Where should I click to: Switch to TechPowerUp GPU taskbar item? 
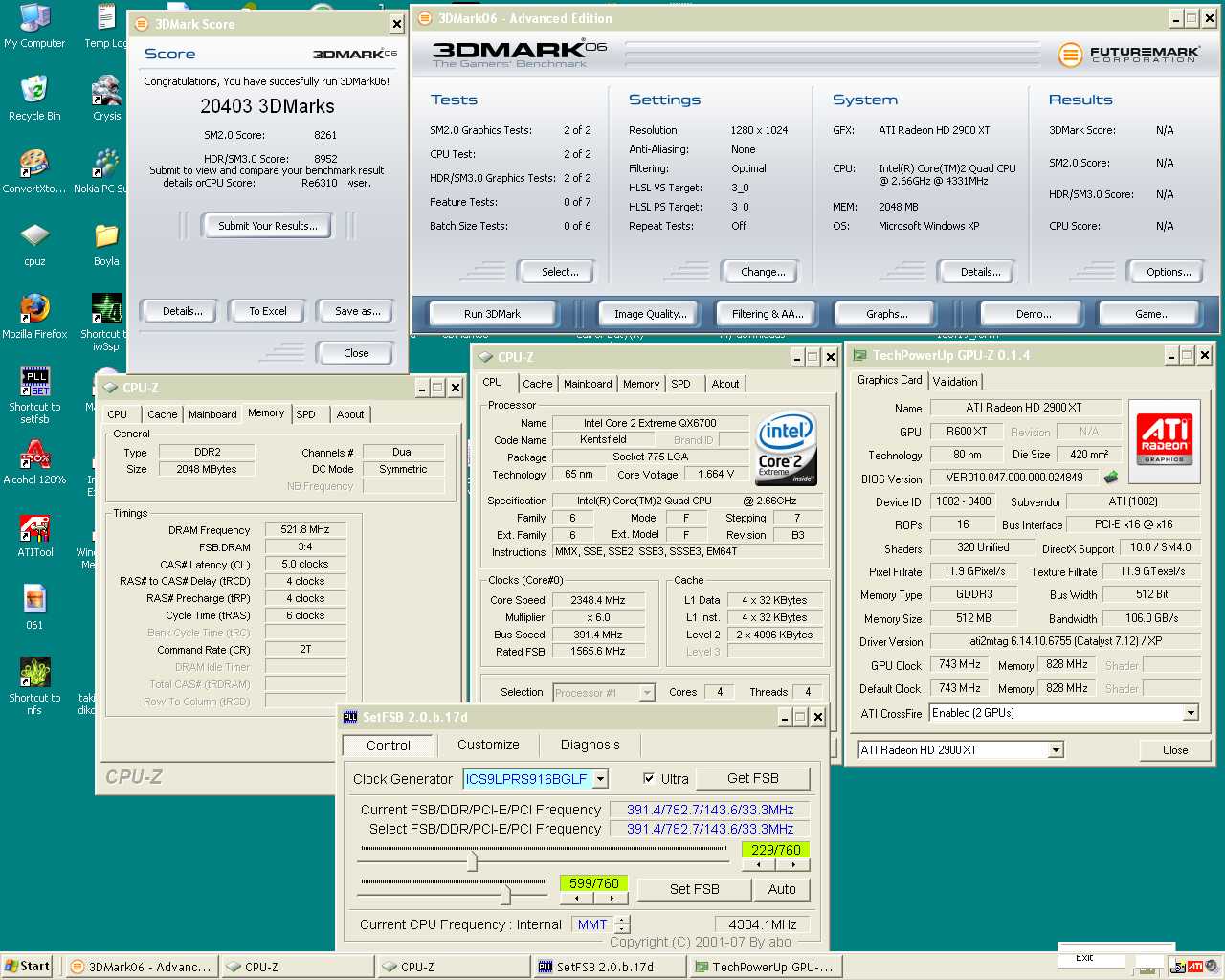pyautogui.click(x=765, y=967)
